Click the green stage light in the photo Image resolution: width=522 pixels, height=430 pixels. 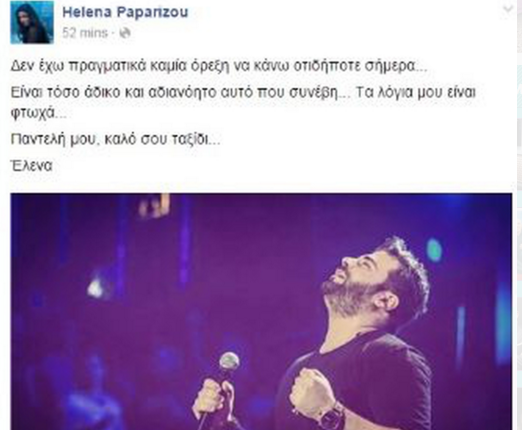pyautogui.click(x=434, y=250)
